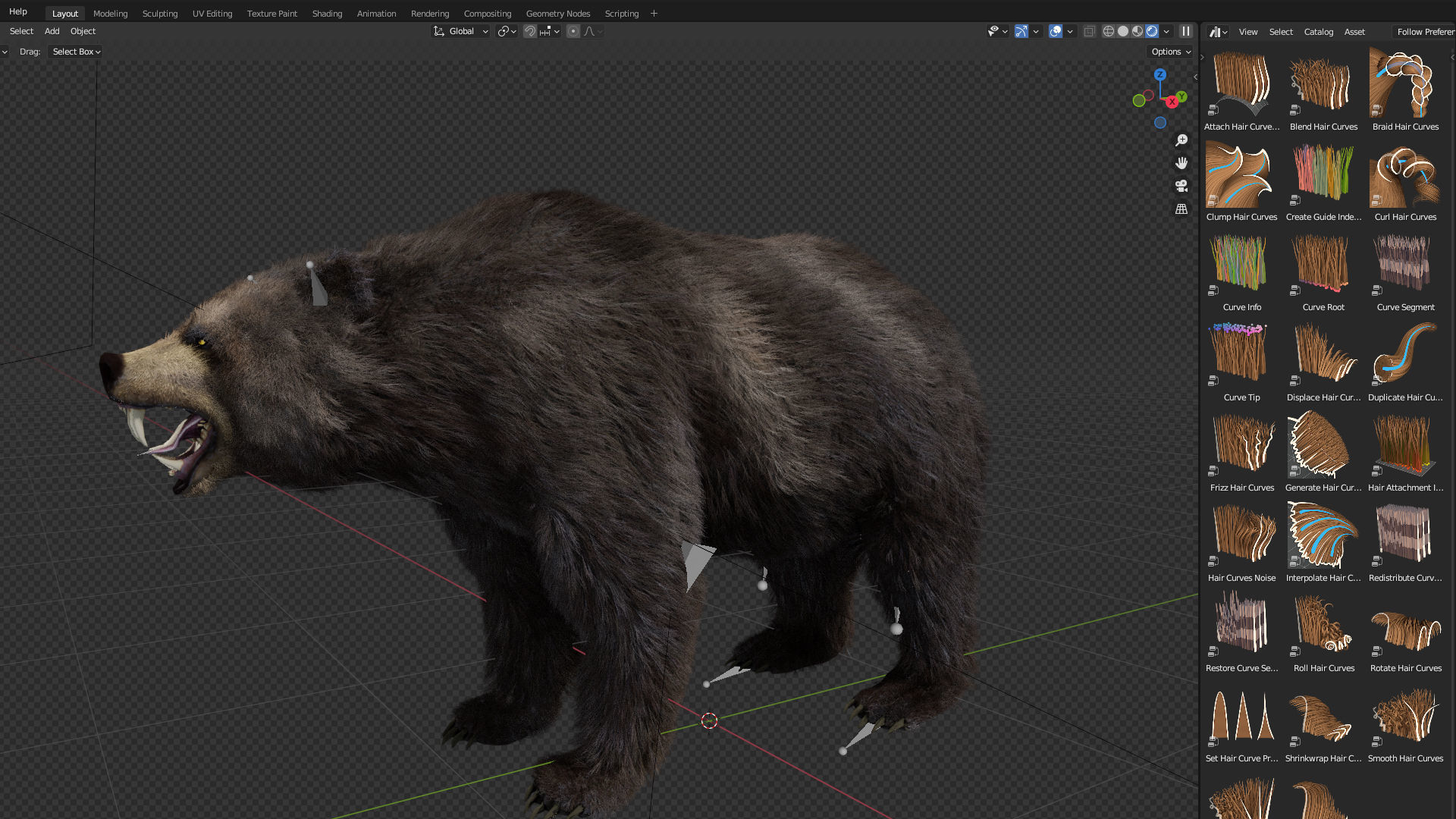Open the viewport Add menu
This screenshot has width=1456, height=819.
(x=52, y=31)
